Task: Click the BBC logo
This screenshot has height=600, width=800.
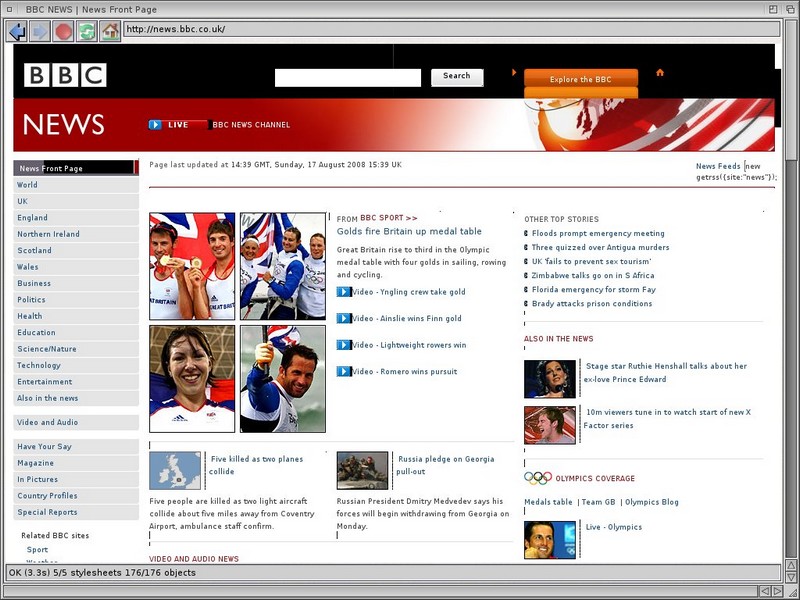Action: tap(65, 75)
